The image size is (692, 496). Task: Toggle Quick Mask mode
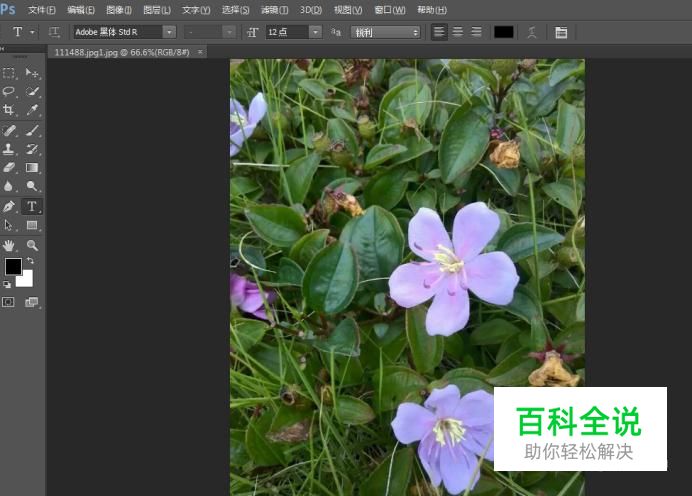8,302
